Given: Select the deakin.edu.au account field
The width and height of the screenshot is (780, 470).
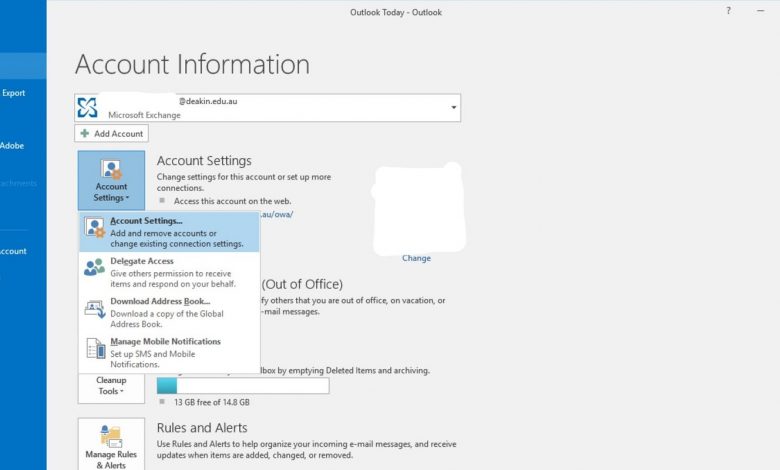Looking at the screenshot, I should [x=266, y=107].
